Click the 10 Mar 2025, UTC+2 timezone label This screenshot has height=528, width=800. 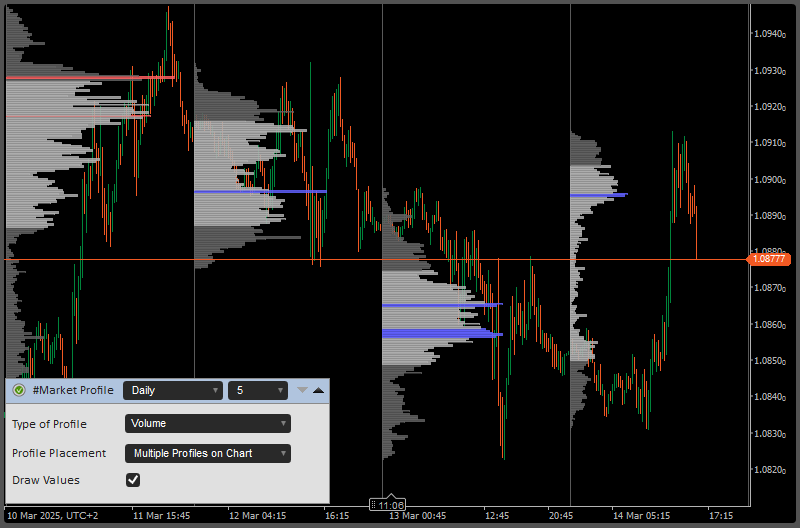[x=53, y=516]
